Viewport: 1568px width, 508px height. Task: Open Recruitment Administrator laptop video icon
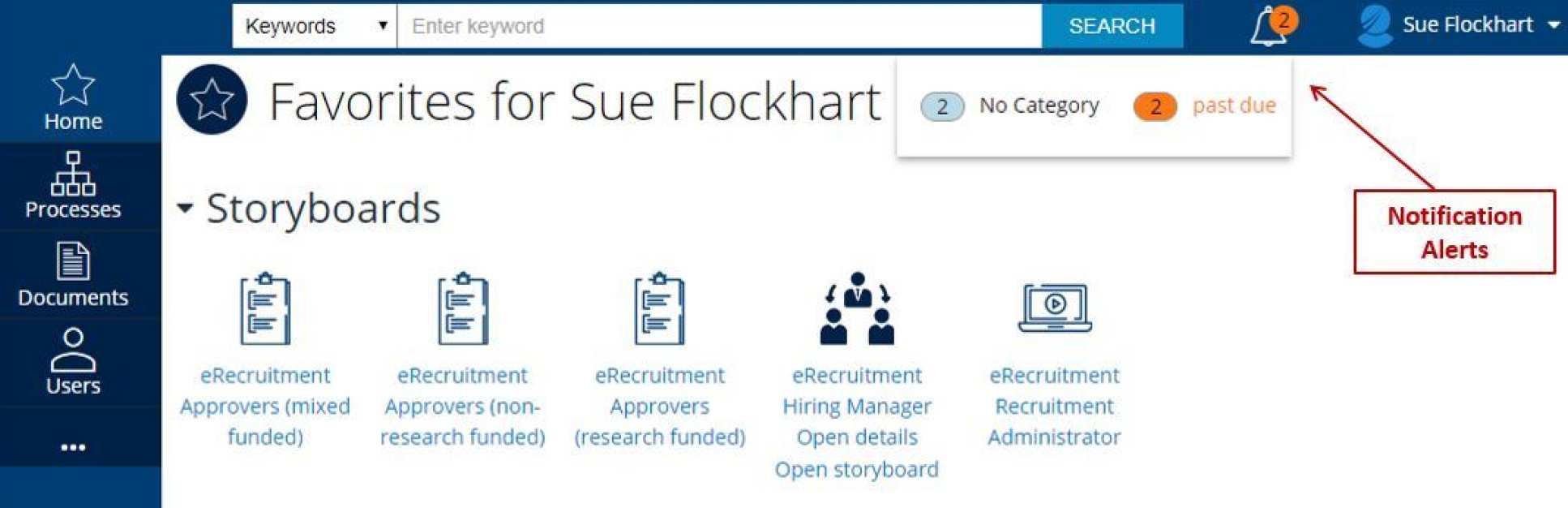point(1054,308)
